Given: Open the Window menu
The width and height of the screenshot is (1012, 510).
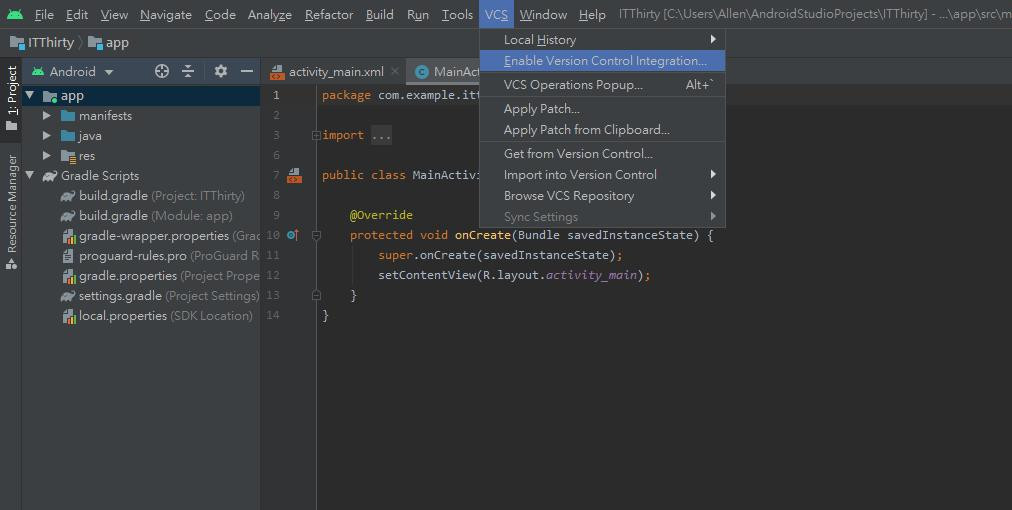Looking at the screenshot, I should 543,14.
